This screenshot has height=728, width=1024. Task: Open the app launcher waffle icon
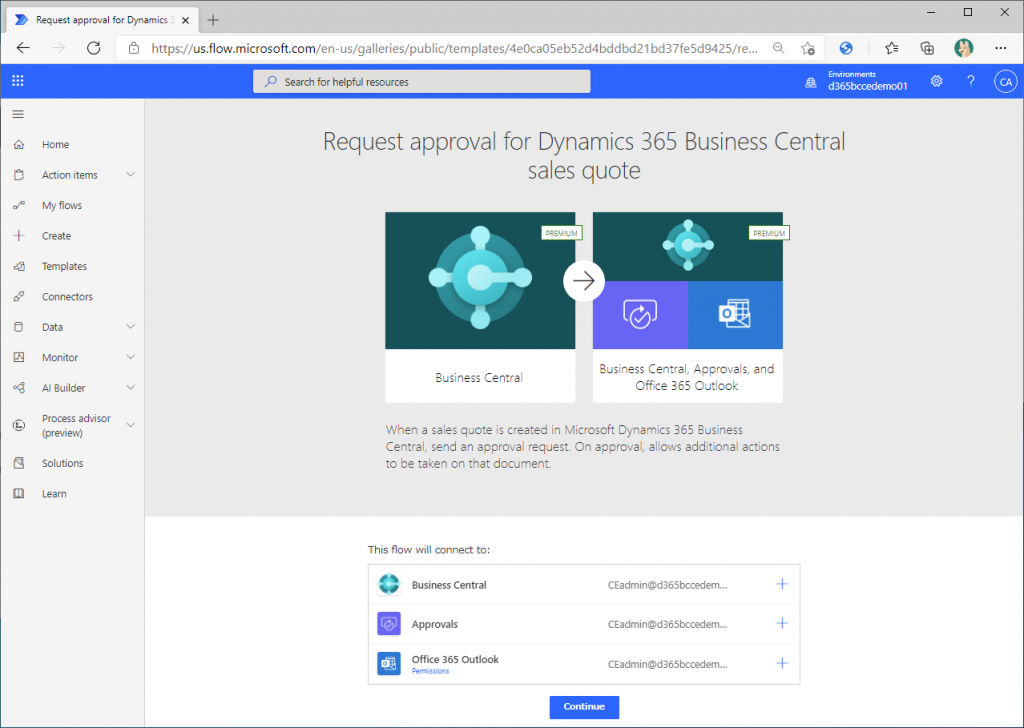[18, 81]
